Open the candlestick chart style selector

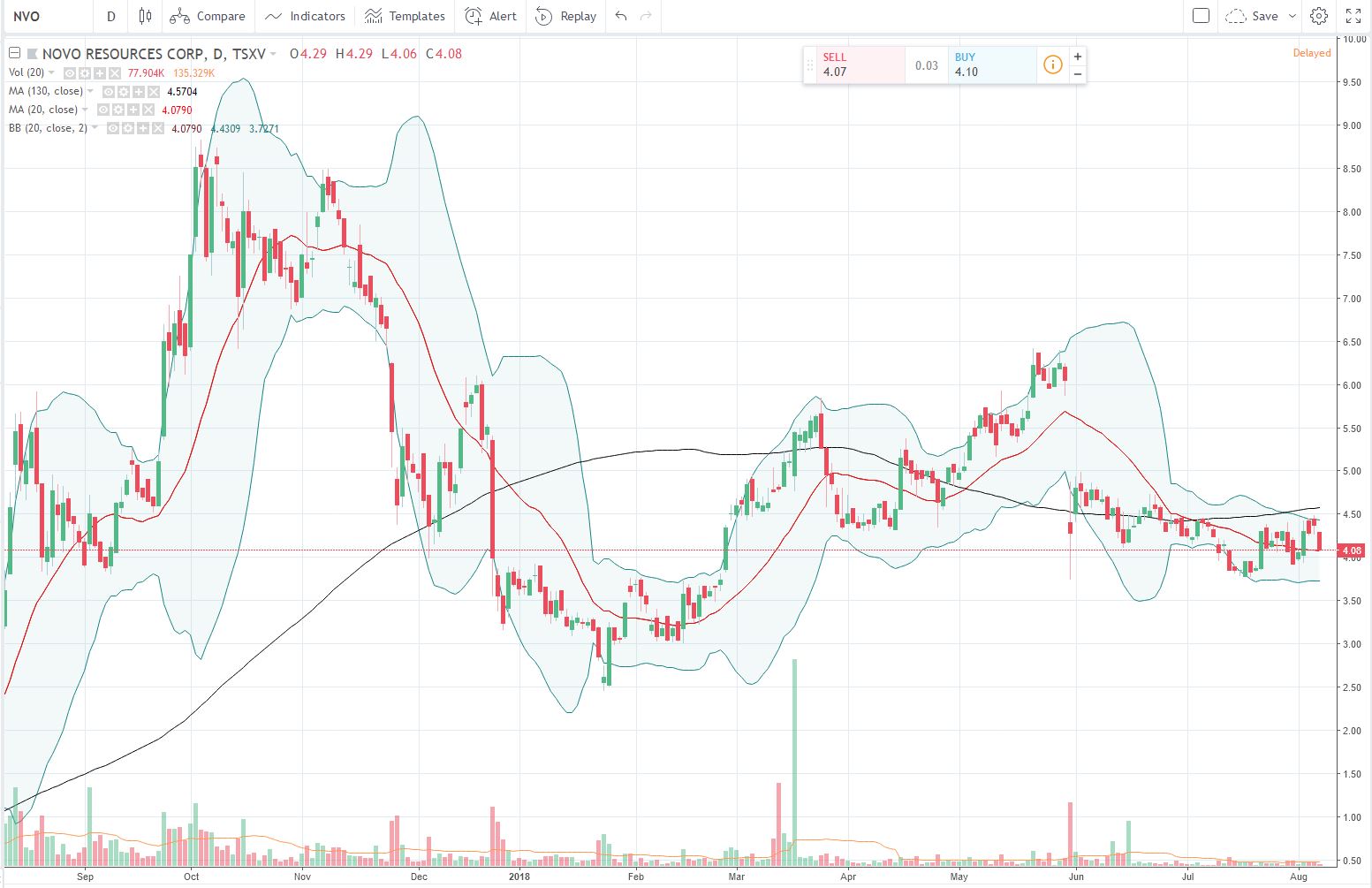point(146,16)
